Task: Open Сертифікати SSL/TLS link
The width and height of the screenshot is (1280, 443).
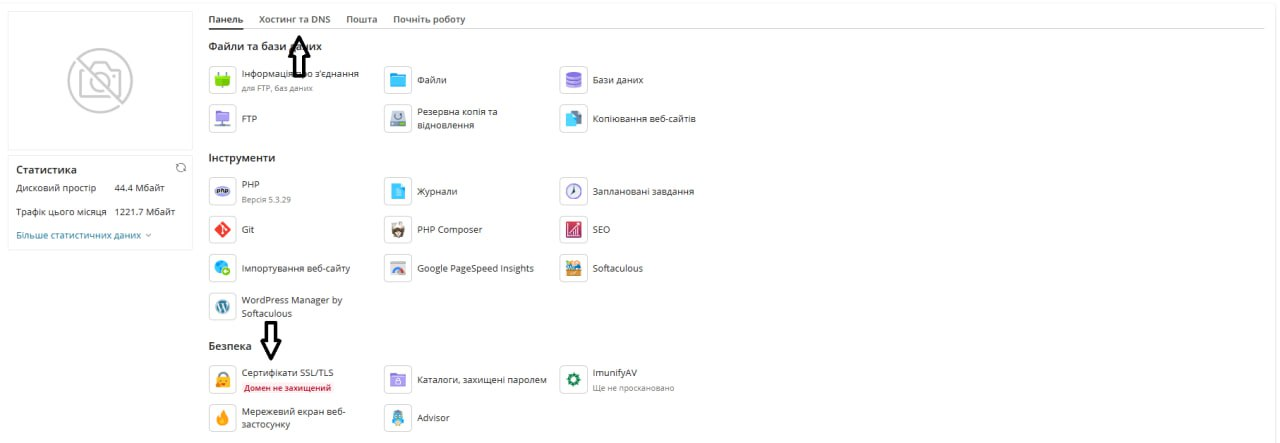Action: [288, 373]
